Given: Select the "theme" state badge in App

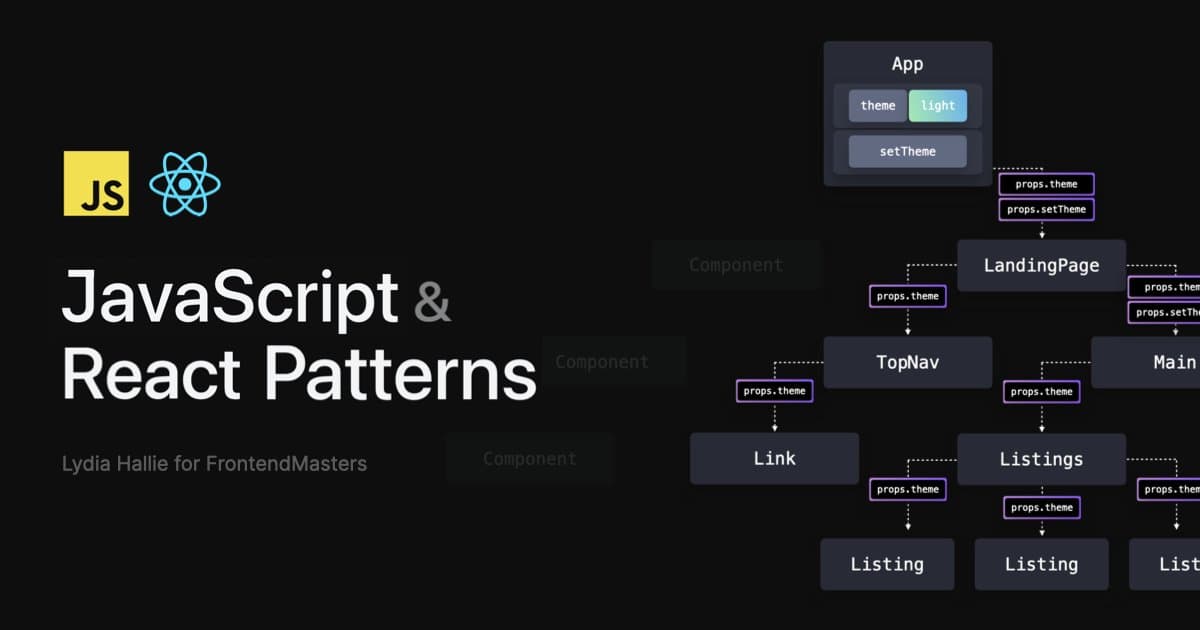Looking at the screenshot, I should [x=877, y=105].
